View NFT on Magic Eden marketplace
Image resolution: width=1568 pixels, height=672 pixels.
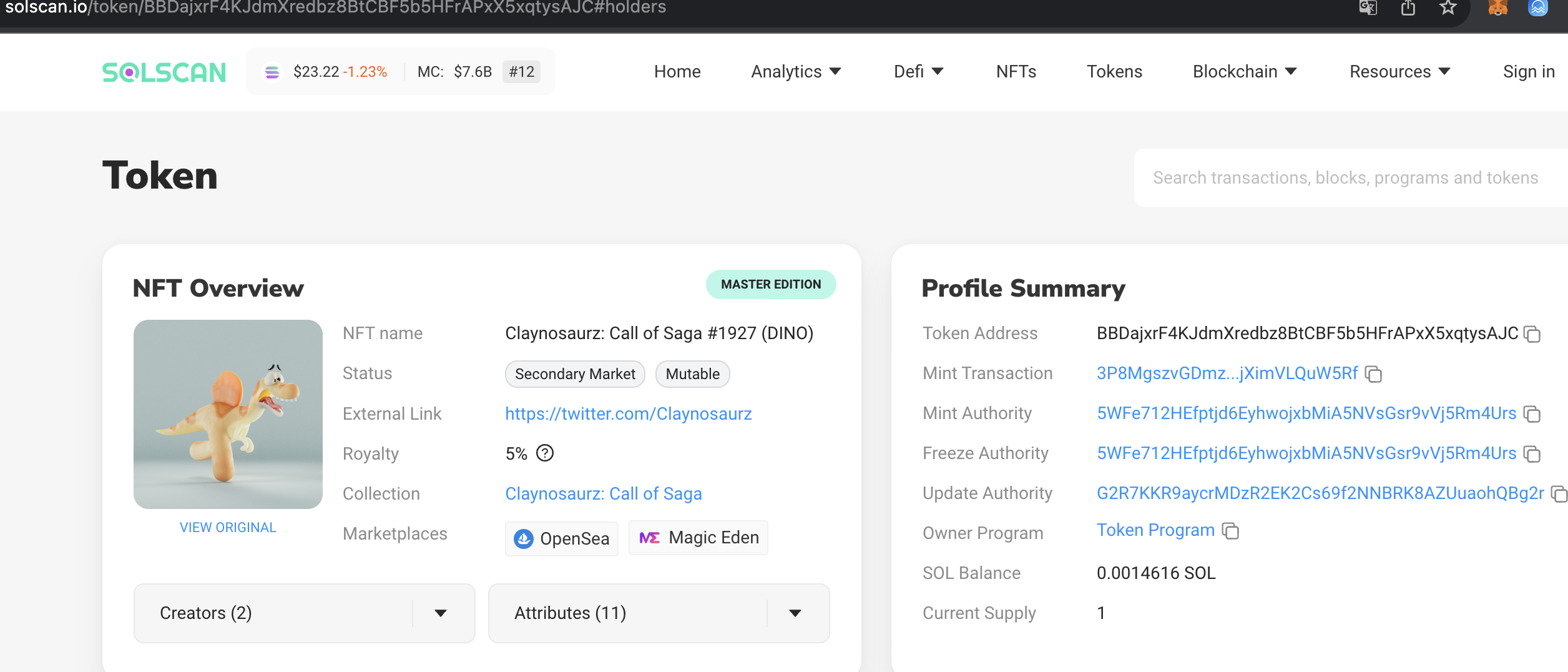click(x=698, y=538)
